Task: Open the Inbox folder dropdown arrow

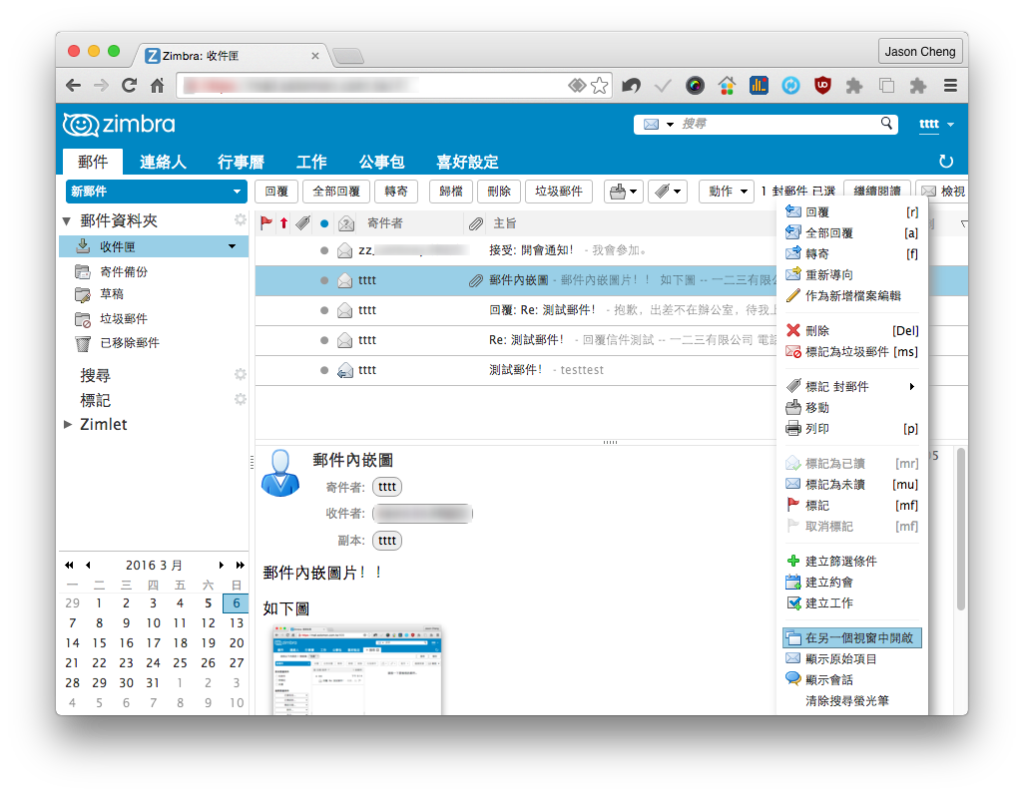Action: tap(232, 246)
